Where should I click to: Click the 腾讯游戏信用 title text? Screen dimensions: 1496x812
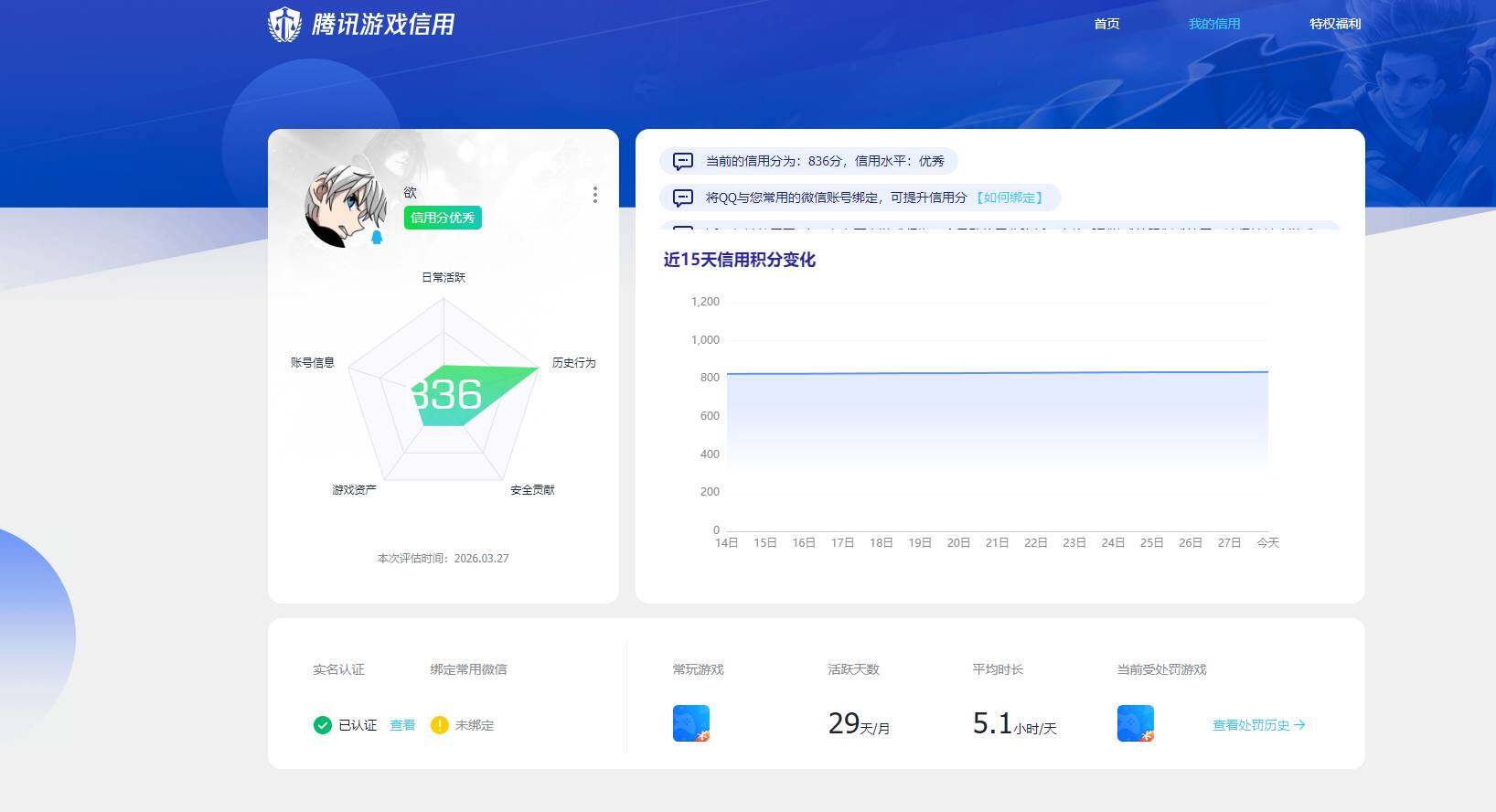coord(383,25)
